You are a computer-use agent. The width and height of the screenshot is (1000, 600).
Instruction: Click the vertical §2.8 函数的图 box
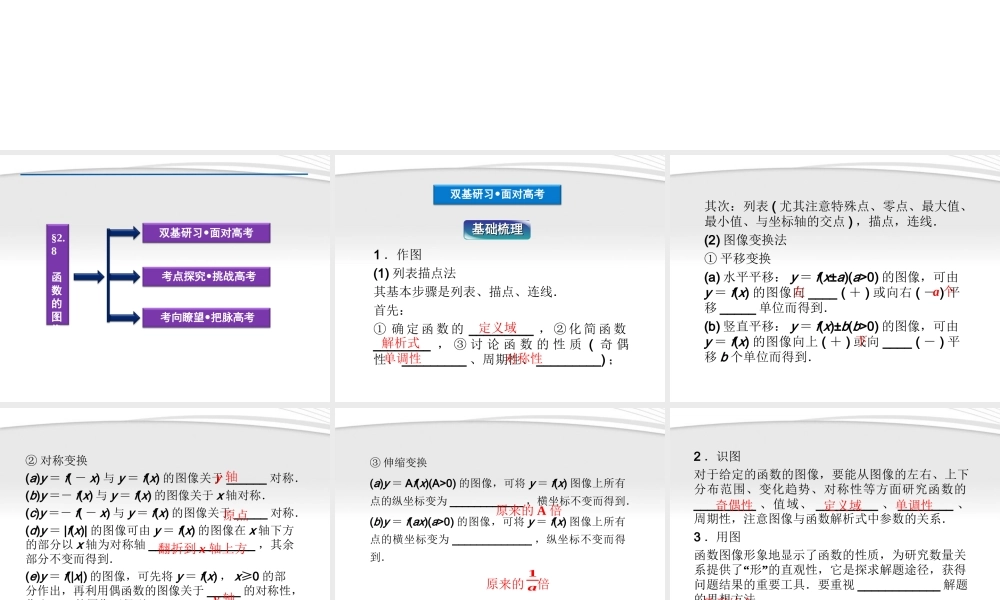point(57,275)
